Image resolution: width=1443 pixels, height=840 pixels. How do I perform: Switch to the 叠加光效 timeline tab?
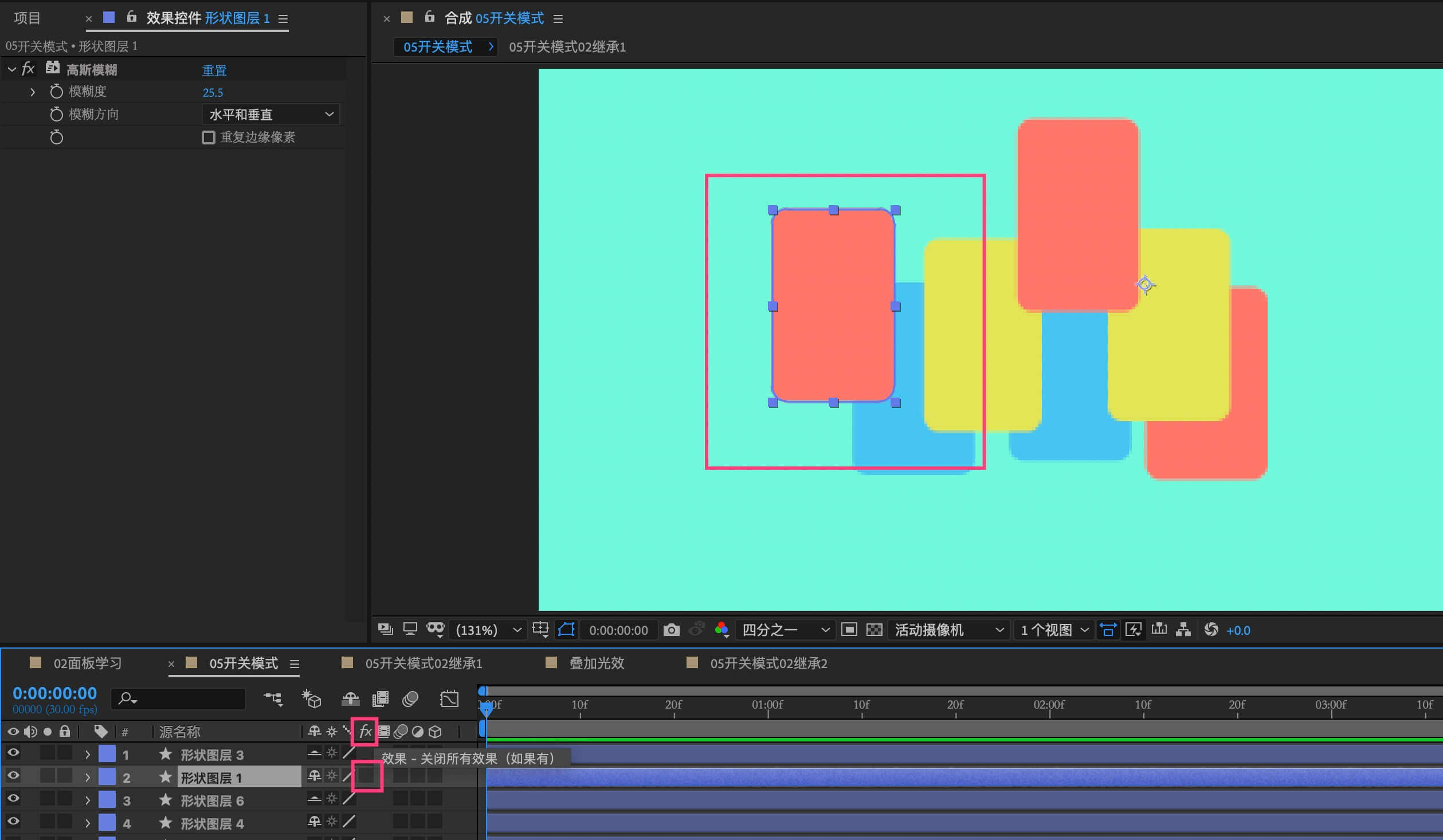[596, 664]
